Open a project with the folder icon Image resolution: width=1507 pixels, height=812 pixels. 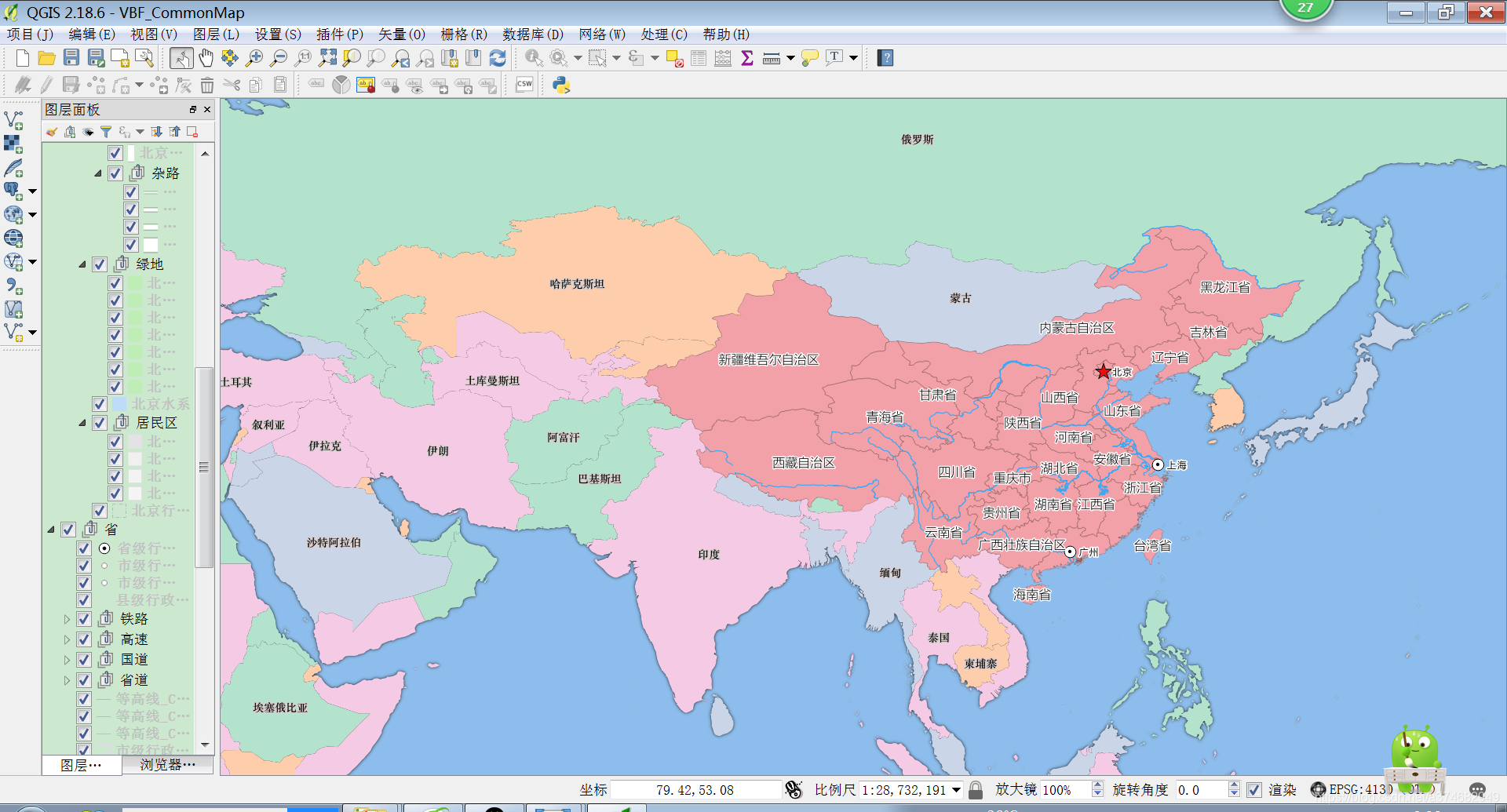point(46,58)
